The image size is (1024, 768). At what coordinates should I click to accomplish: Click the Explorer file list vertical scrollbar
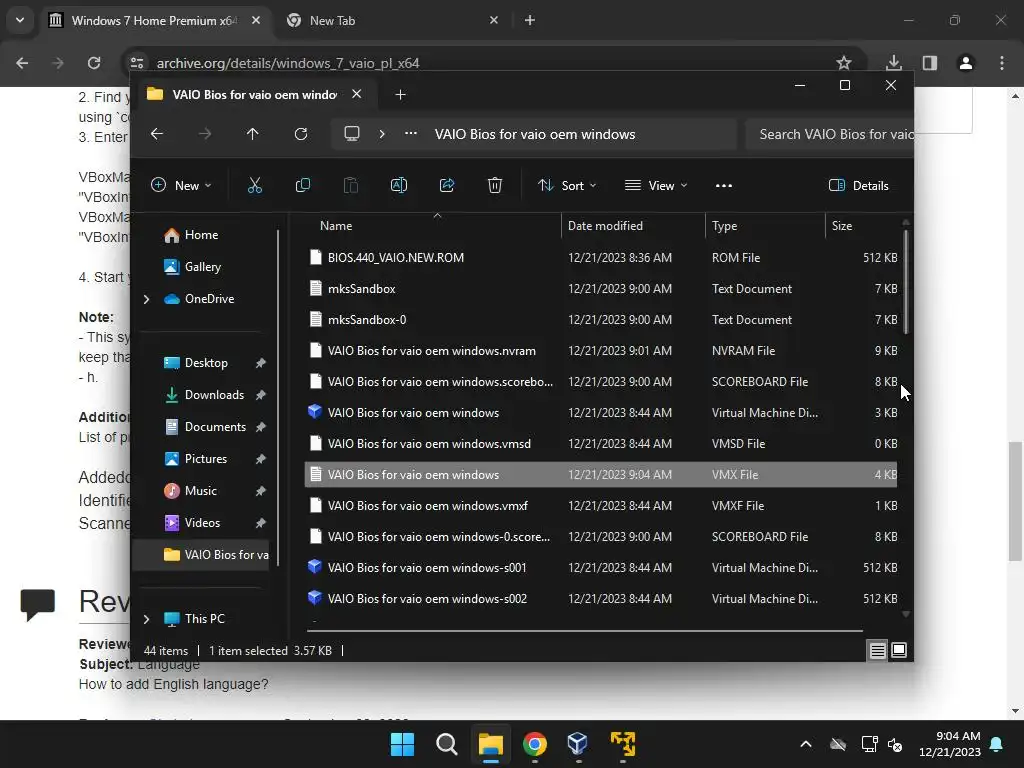tap(906, 281)
